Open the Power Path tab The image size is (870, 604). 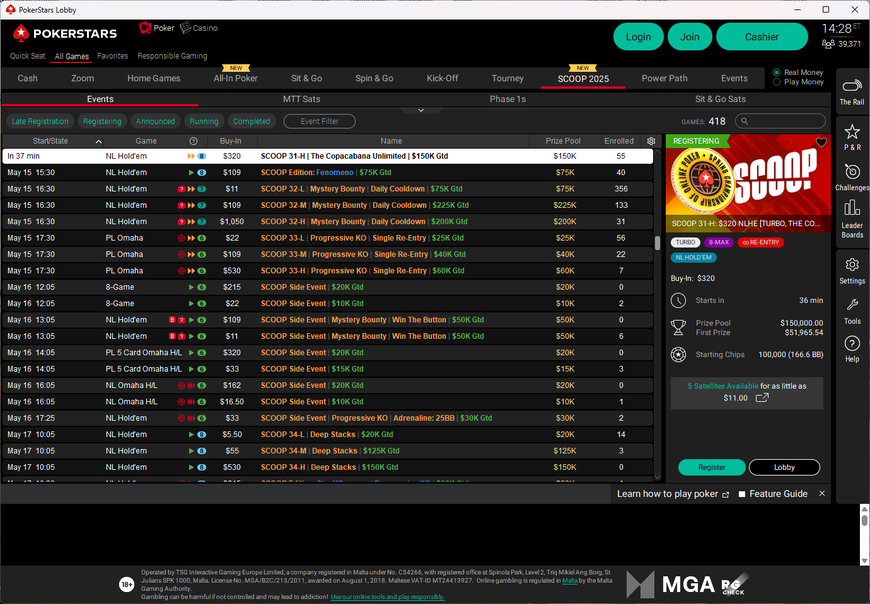click(664, 78)
